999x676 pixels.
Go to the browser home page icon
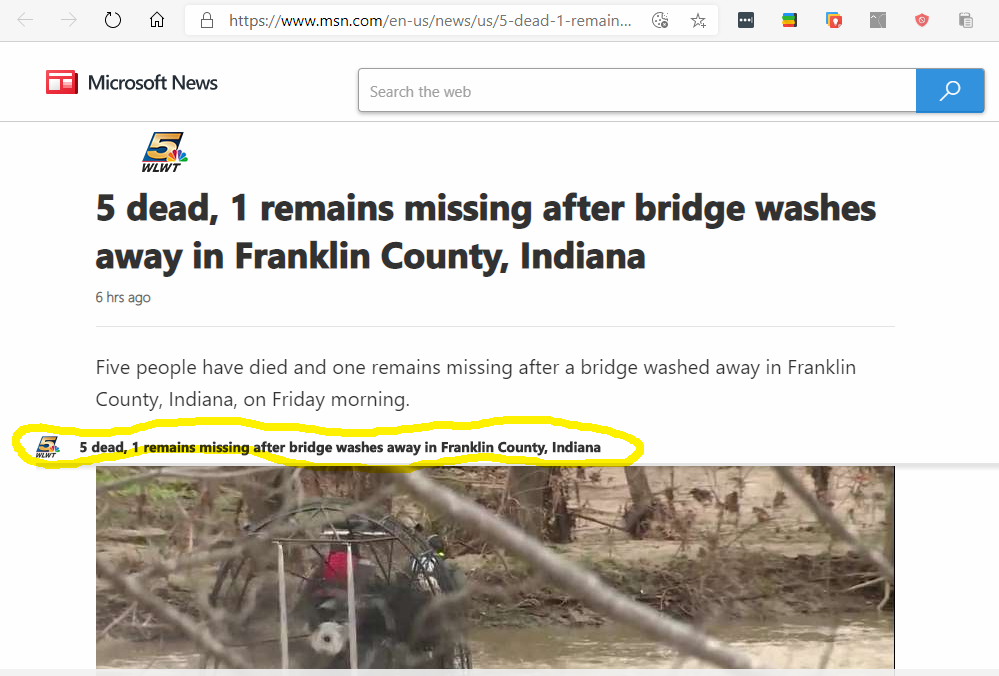point(157,20)
